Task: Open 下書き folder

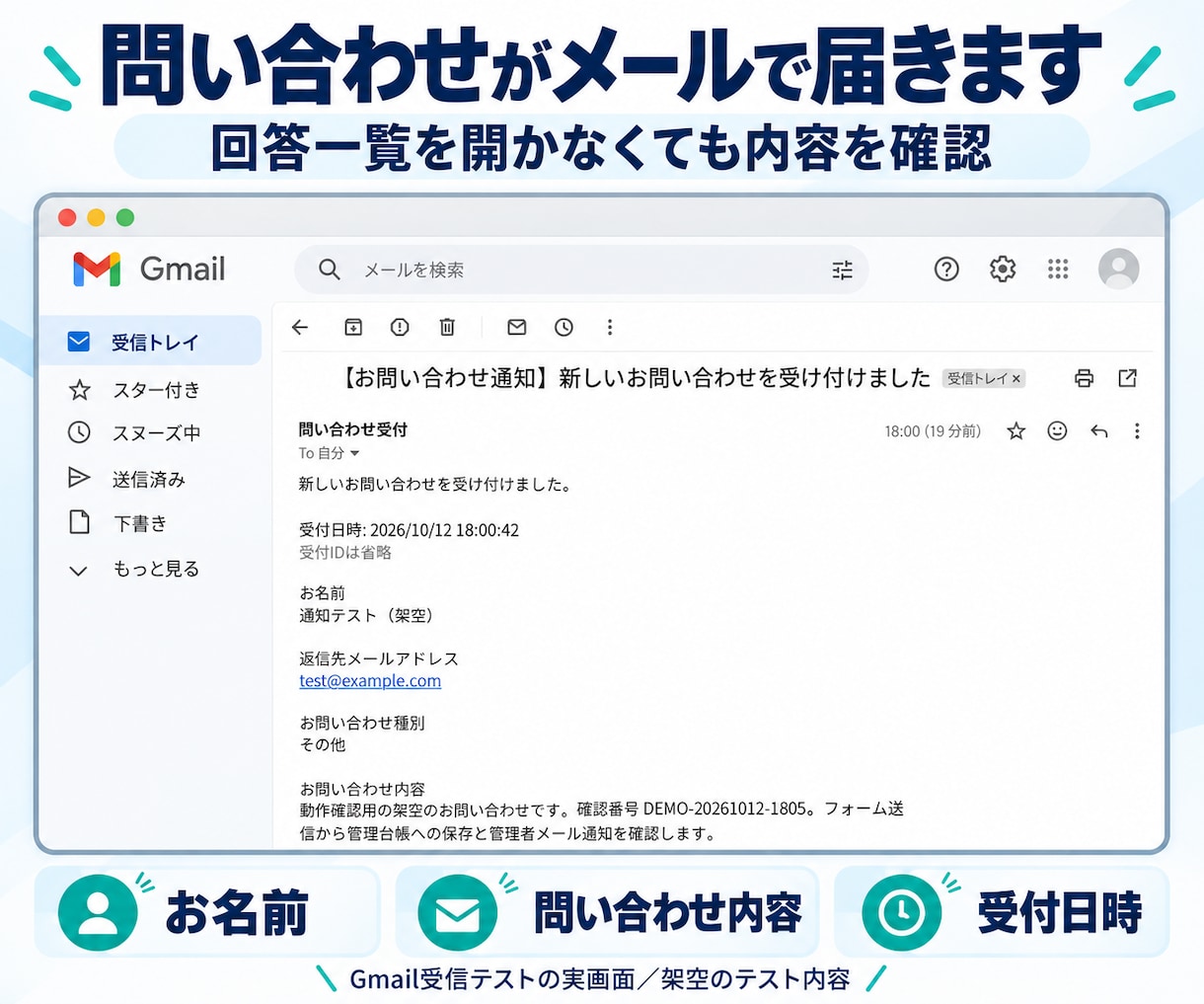Action: pos(118,523)
